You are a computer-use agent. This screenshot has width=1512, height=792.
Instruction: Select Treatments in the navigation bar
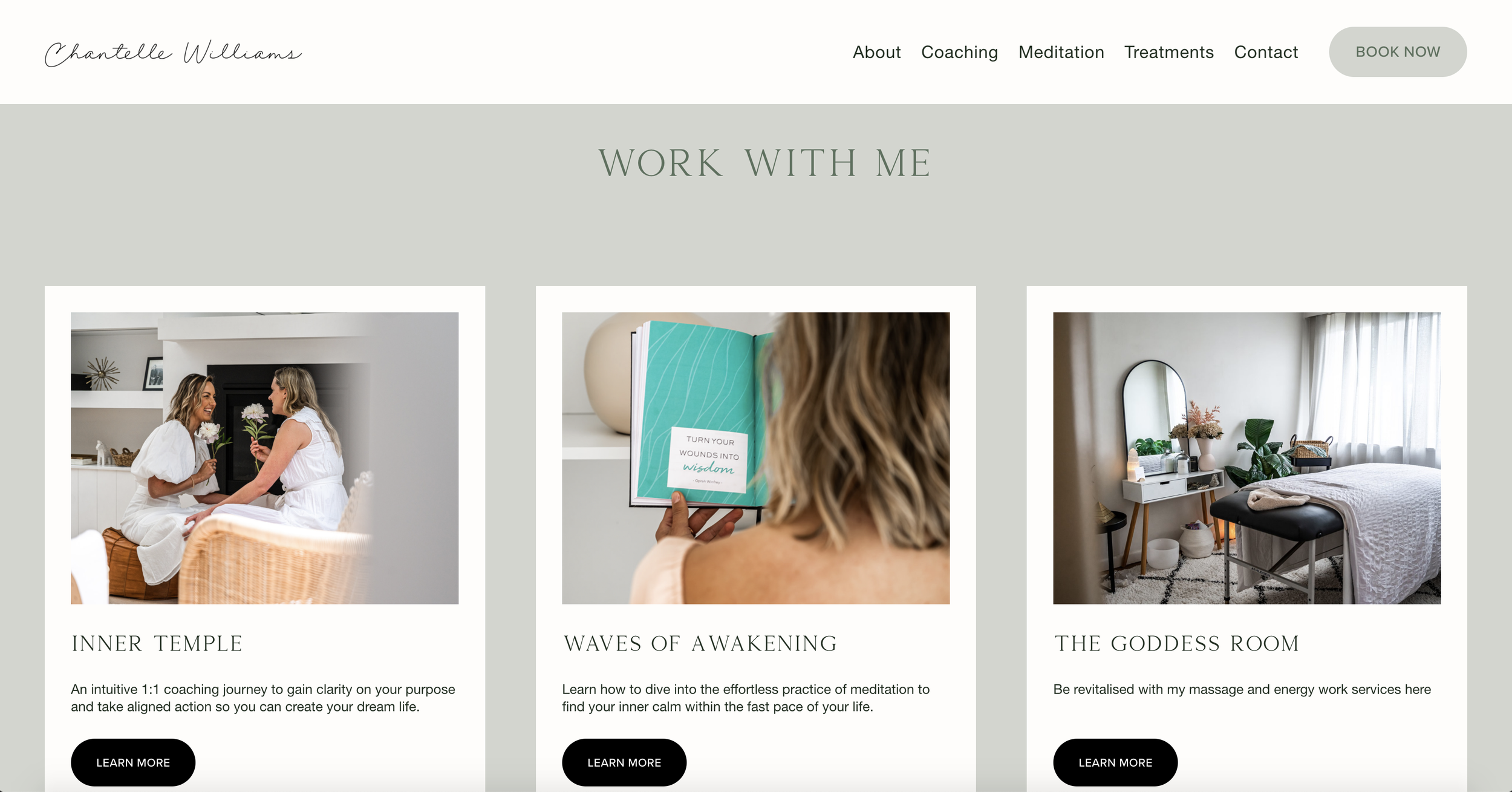coord(1168,52)
